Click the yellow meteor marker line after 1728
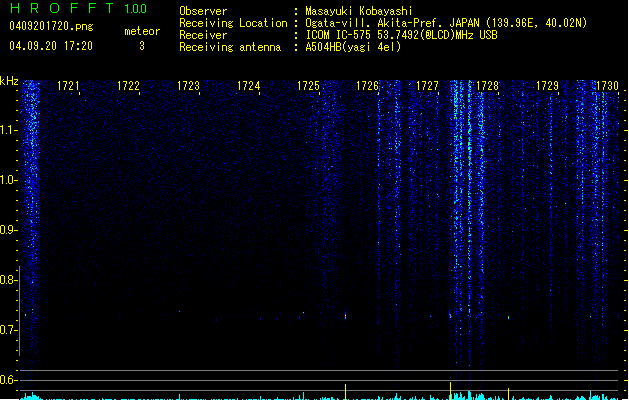The width and height of the screenshot is (629, 400). 508,394
